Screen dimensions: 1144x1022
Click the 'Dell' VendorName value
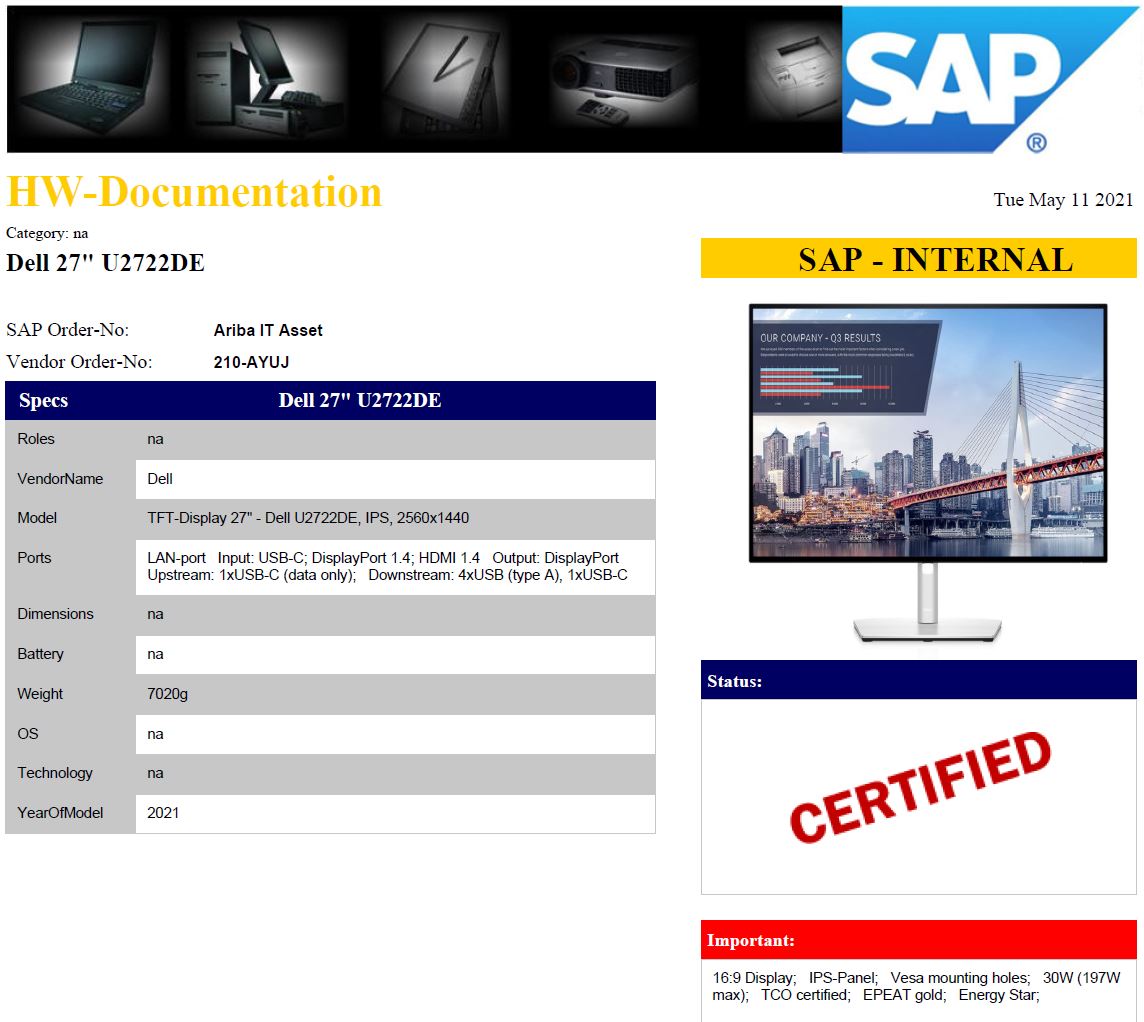160,479
